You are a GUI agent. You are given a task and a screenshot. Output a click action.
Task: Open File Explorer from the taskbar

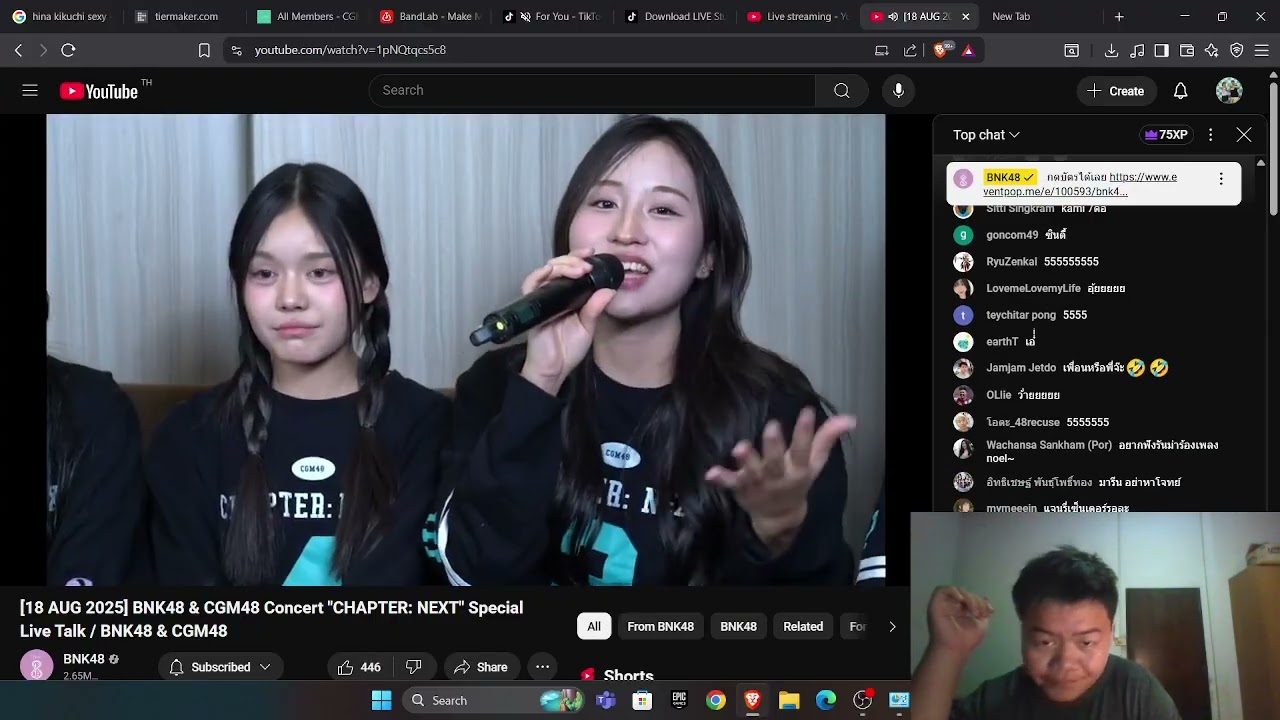click(789, 700)
